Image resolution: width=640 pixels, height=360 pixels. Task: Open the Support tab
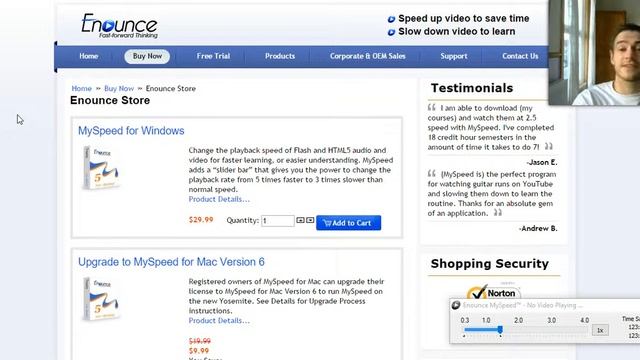click(453, 56)
